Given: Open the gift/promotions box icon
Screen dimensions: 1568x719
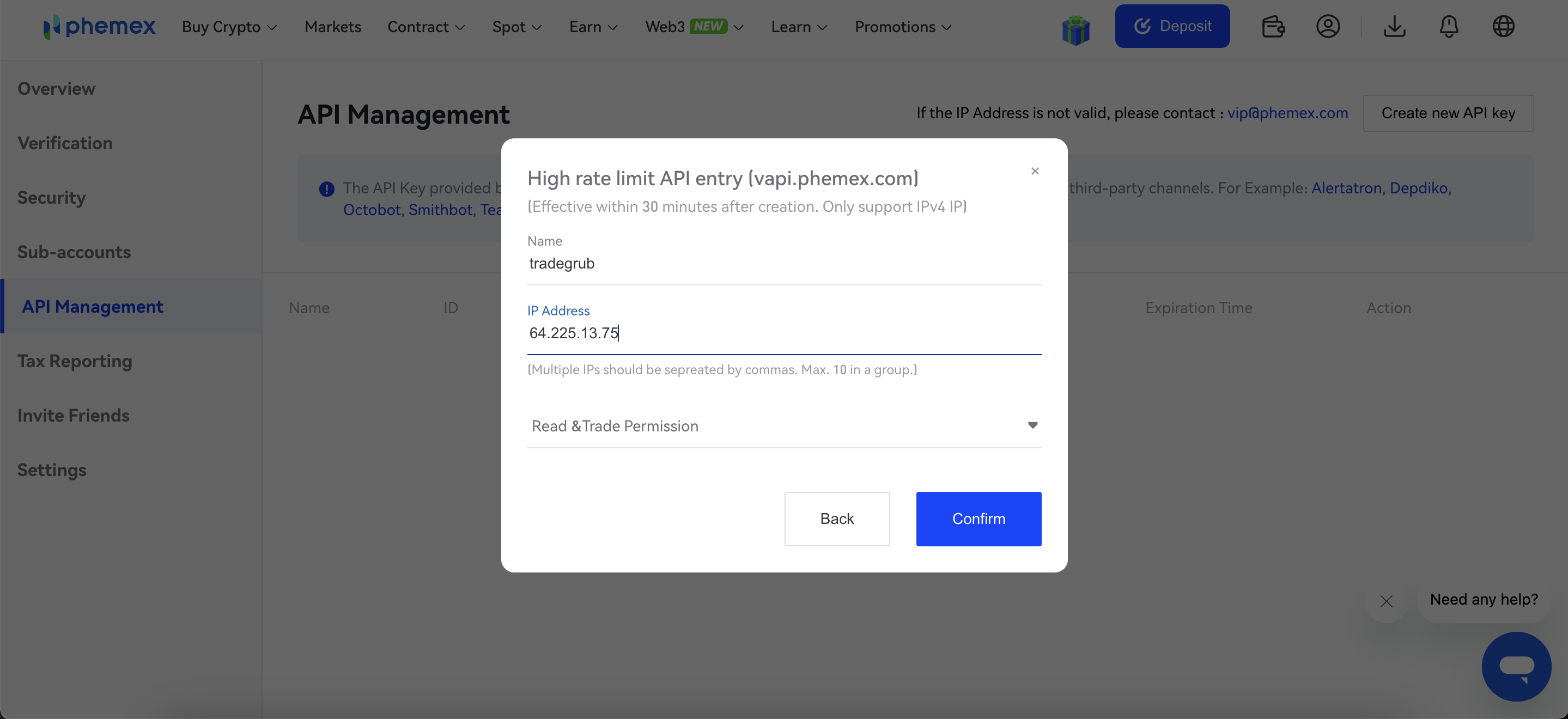Looking at the screenshot, I should 1075,27.
